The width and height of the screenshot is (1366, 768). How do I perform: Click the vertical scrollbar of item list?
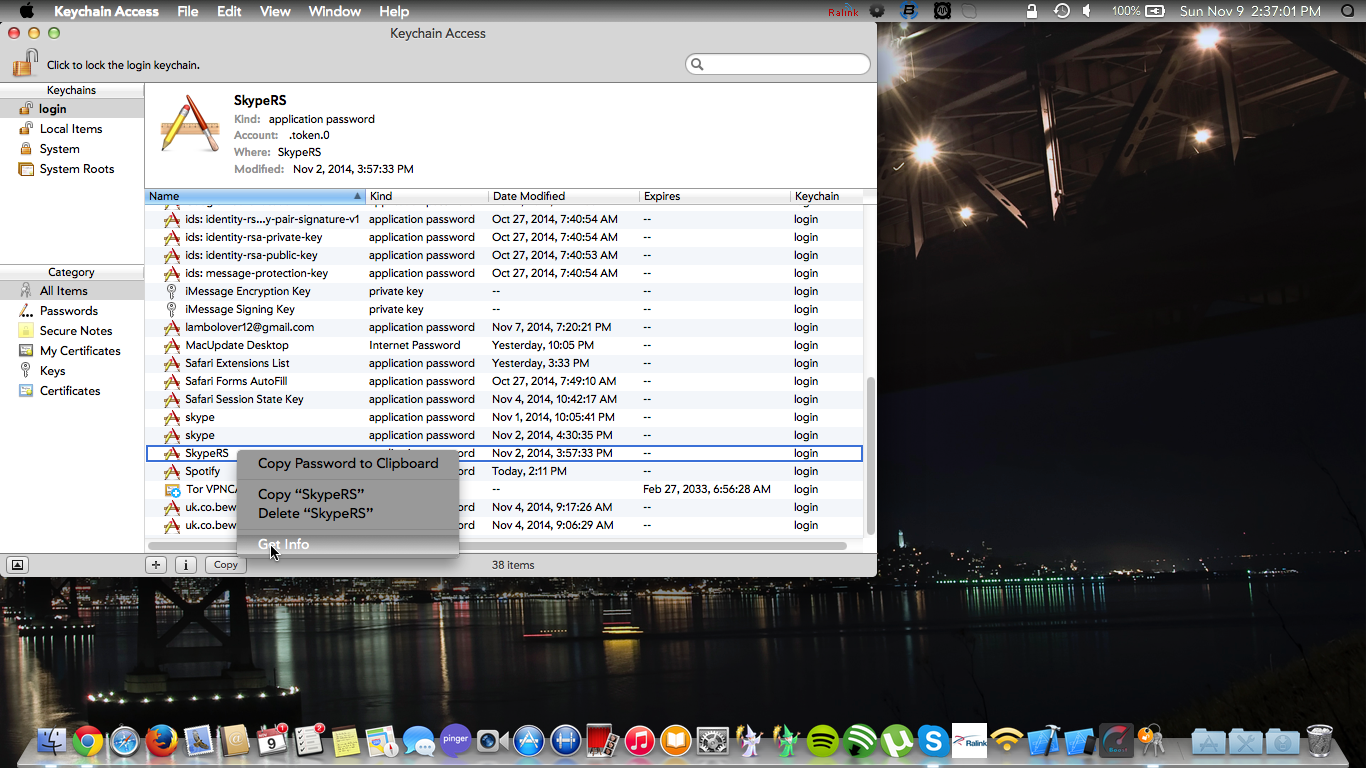[870, 455]
